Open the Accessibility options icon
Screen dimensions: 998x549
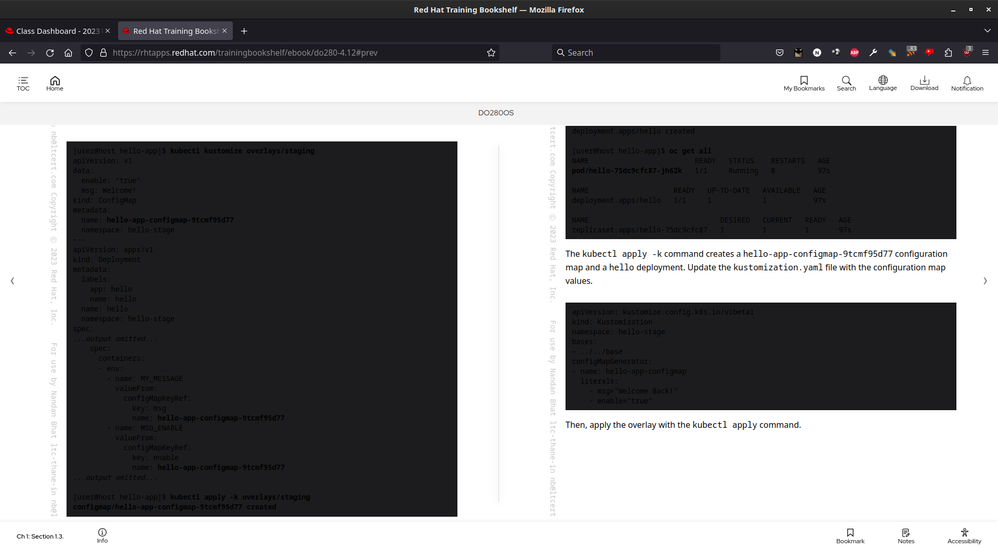[964, 536]
